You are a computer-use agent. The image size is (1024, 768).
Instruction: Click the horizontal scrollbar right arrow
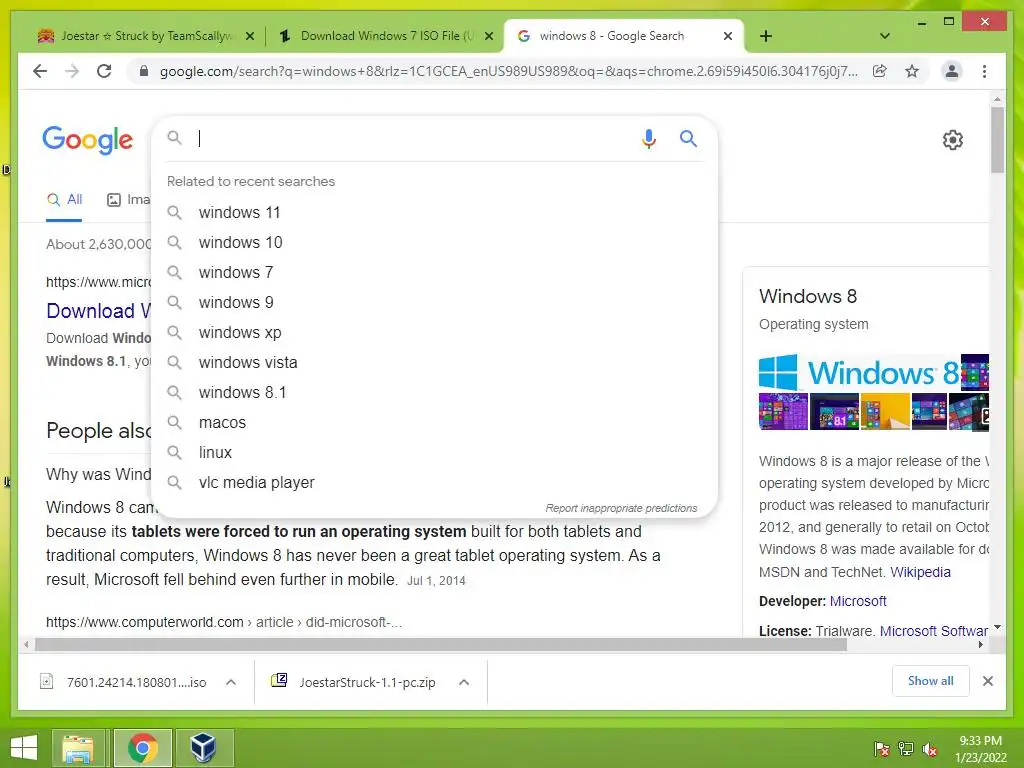pos(981,645)
